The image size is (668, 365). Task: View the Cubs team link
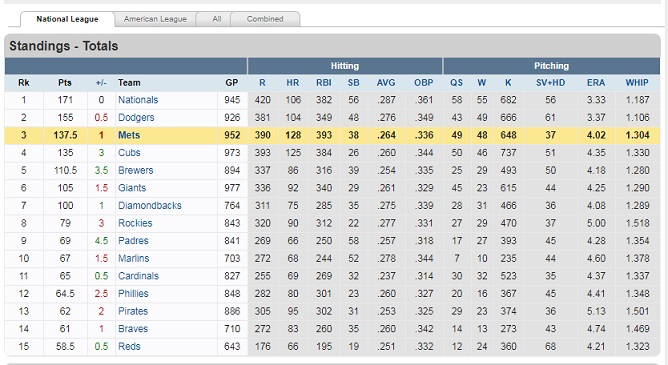tap(129, 152)
